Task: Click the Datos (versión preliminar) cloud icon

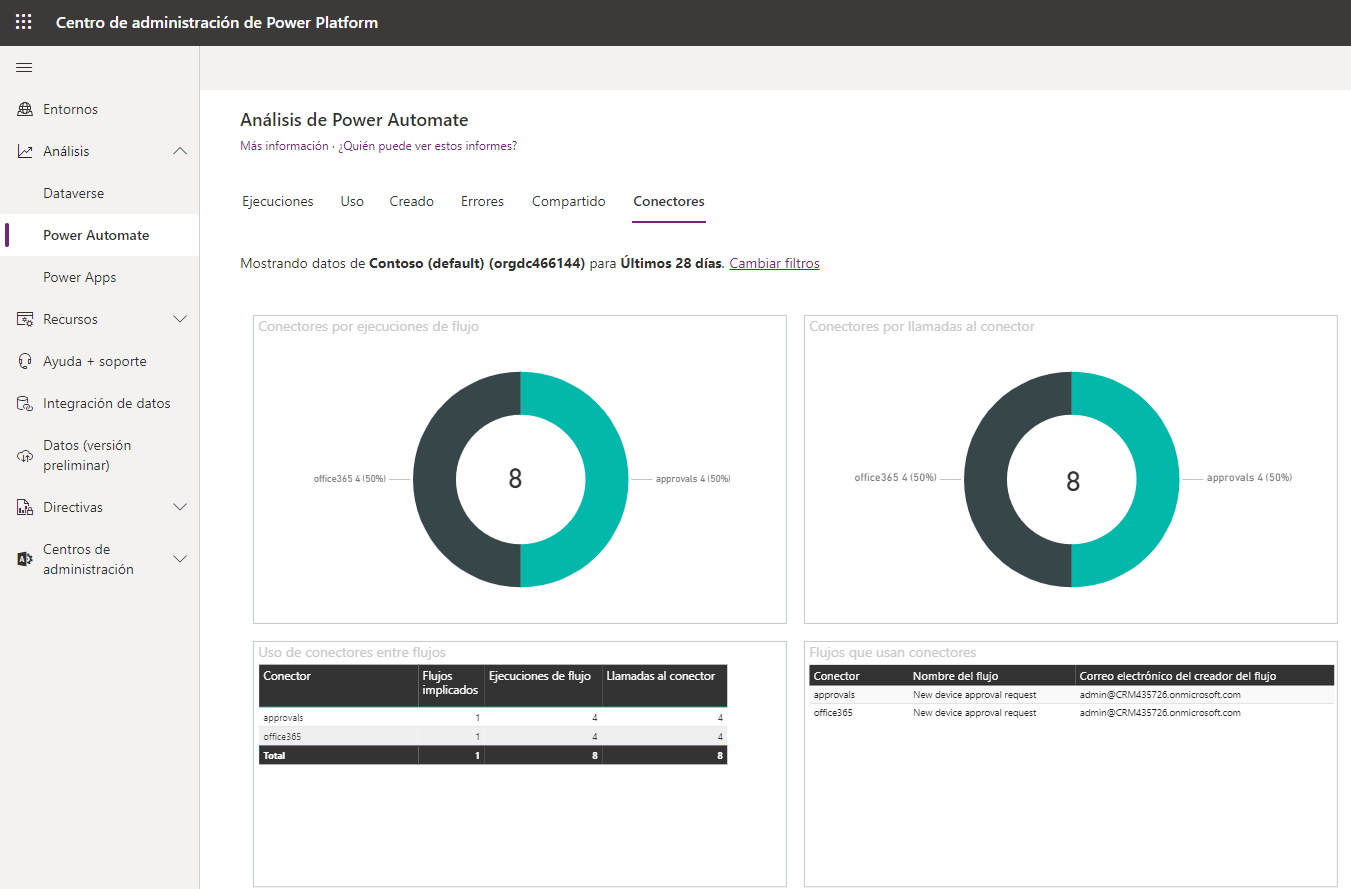Action: tap(25, 456)
